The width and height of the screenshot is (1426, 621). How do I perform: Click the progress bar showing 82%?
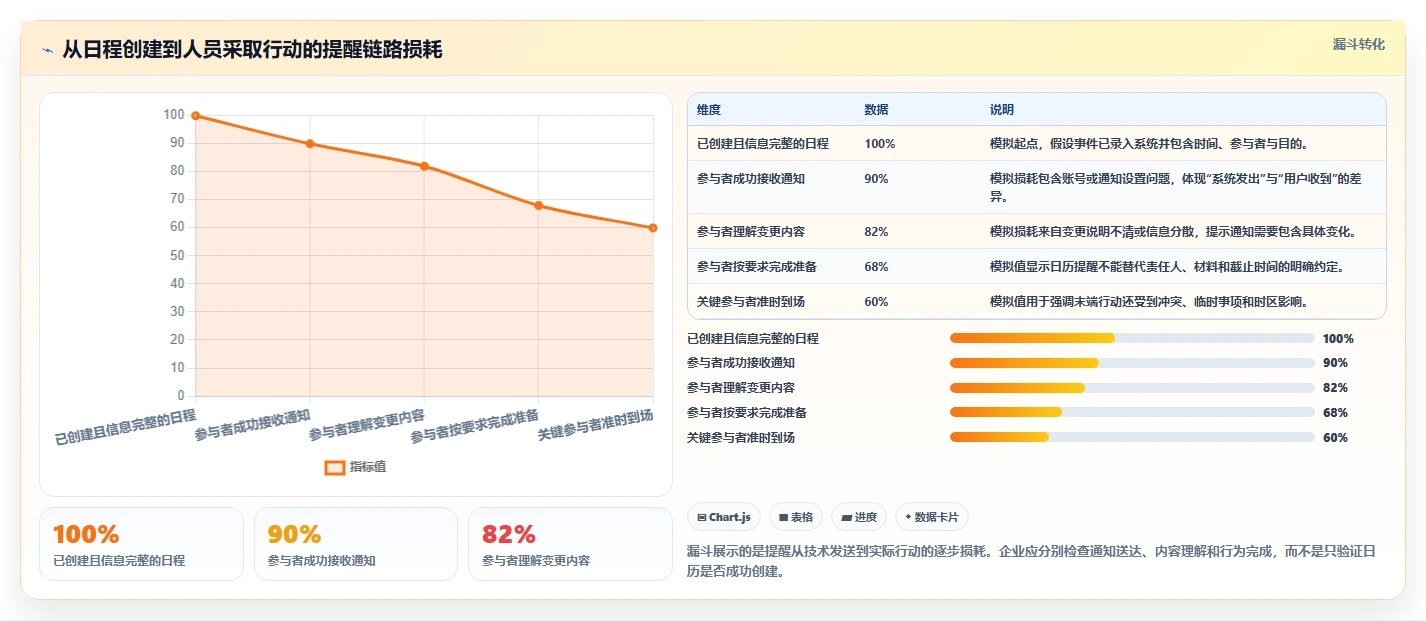tap(1132, 388)
